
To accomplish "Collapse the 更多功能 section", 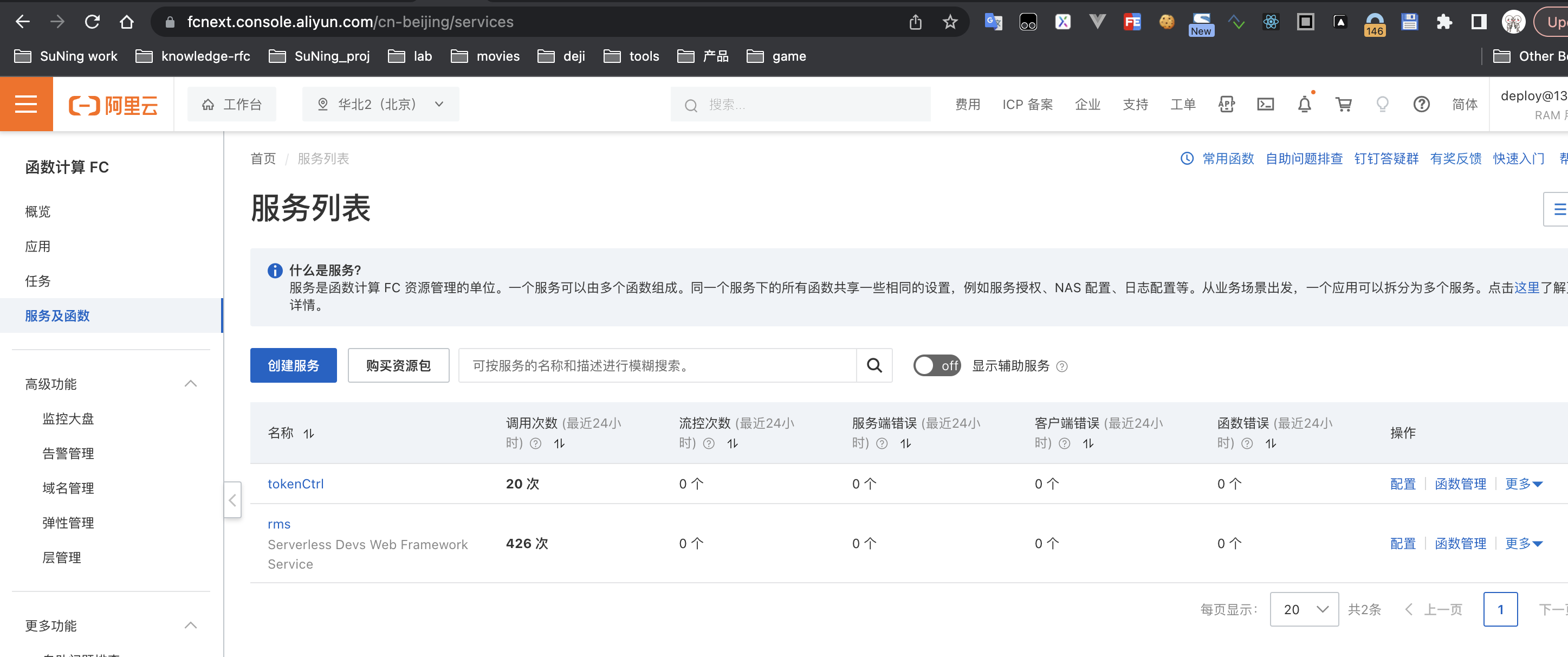I will [x=191, y=626].
